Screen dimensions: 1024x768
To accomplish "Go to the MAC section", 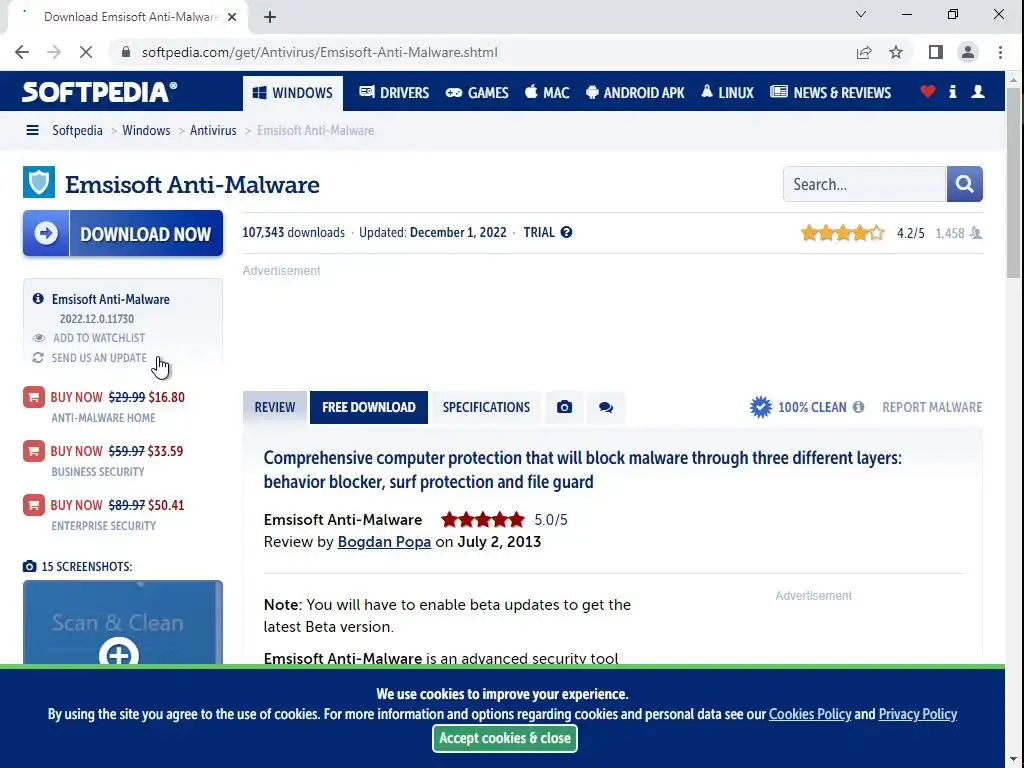I will coord(547,93).
